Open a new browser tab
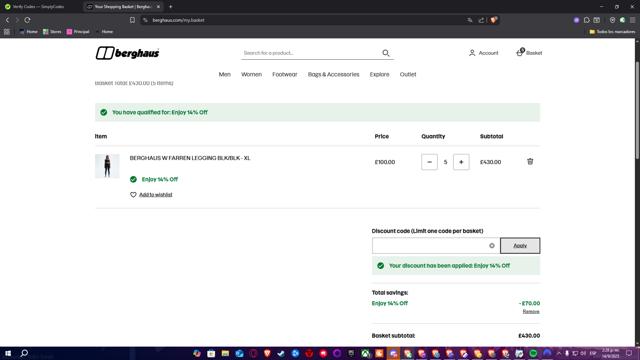This screenshot has width=640, height=360. click(171, 7)
